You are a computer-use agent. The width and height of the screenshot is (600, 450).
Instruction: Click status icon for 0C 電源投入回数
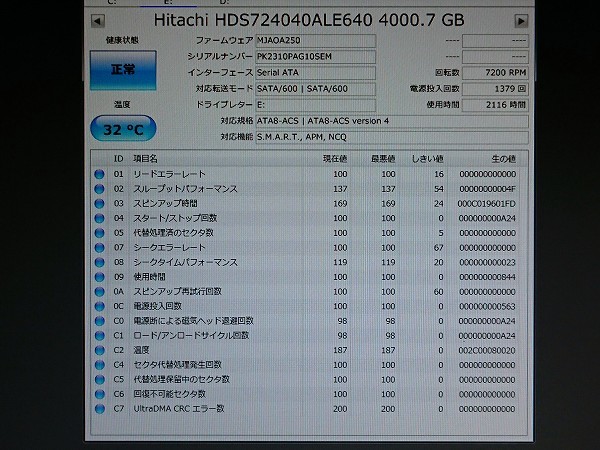click(99, 307)
